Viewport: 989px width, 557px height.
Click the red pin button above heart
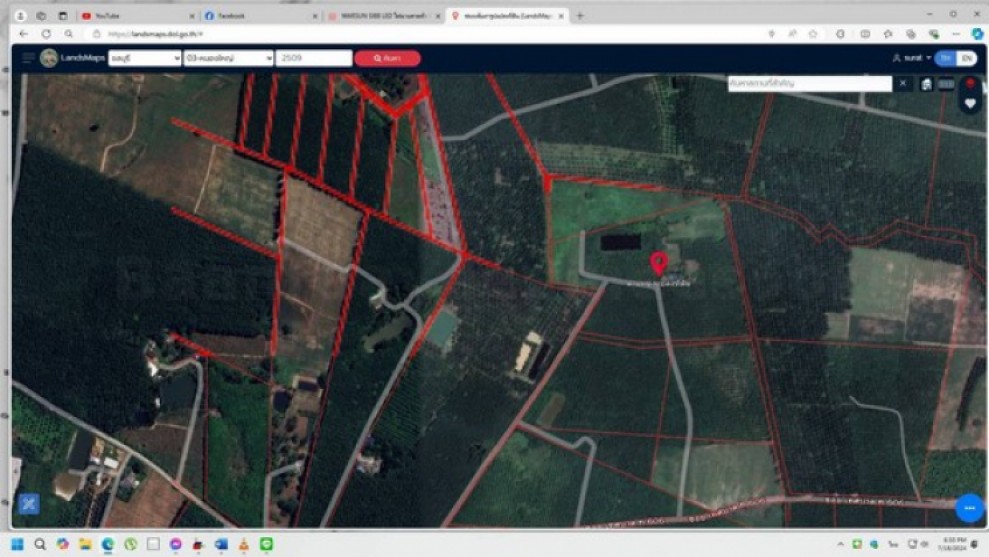(970, 85)
